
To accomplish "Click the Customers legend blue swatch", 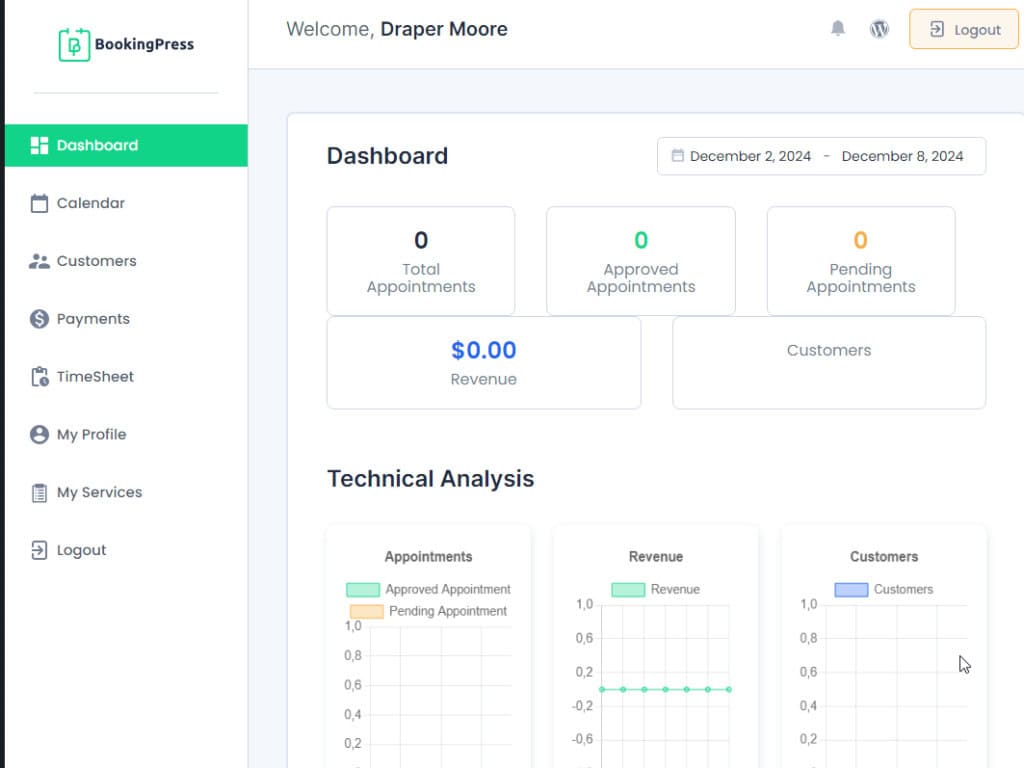I will click(851, 590).
